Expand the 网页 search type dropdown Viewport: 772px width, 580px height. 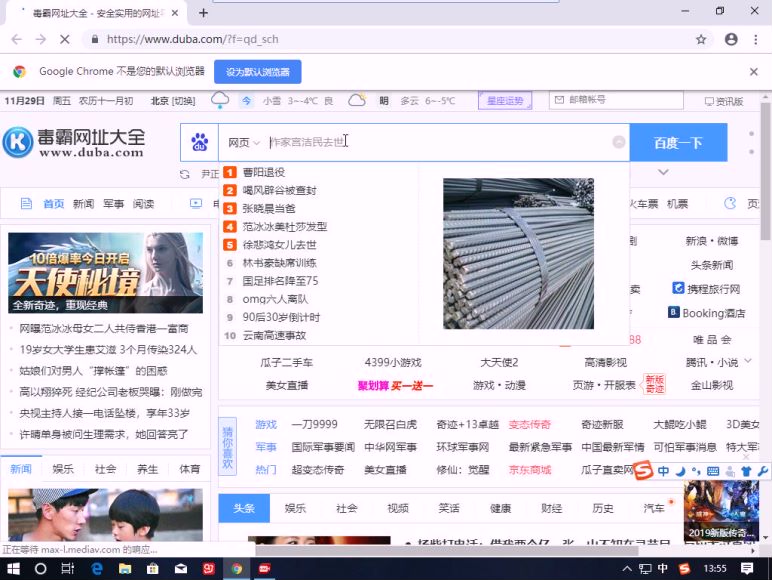click(243, 143)
